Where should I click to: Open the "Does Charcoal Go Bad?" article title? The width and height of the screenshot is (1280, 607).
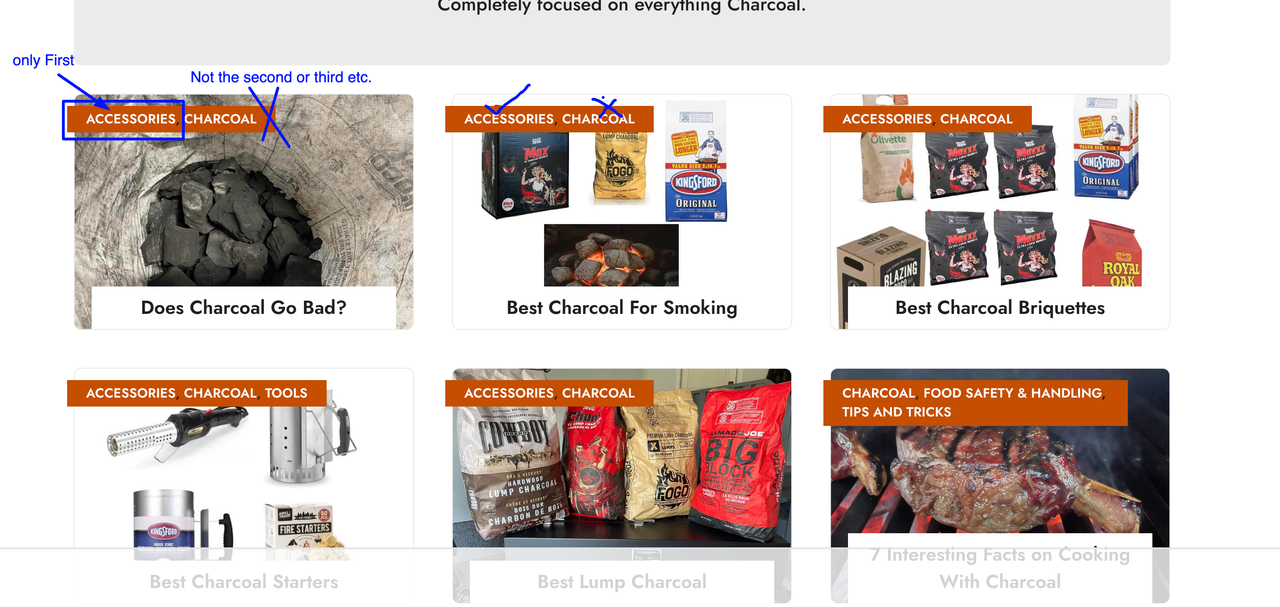pos(244,308)
